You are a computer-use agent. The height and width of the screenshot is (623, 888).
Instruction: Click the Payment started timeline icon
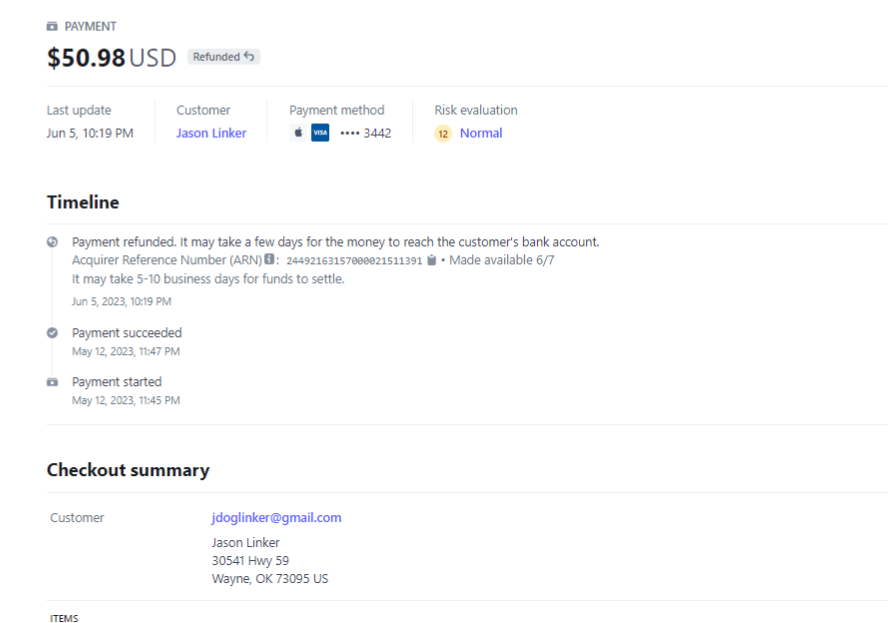click(x=52, y=383)
